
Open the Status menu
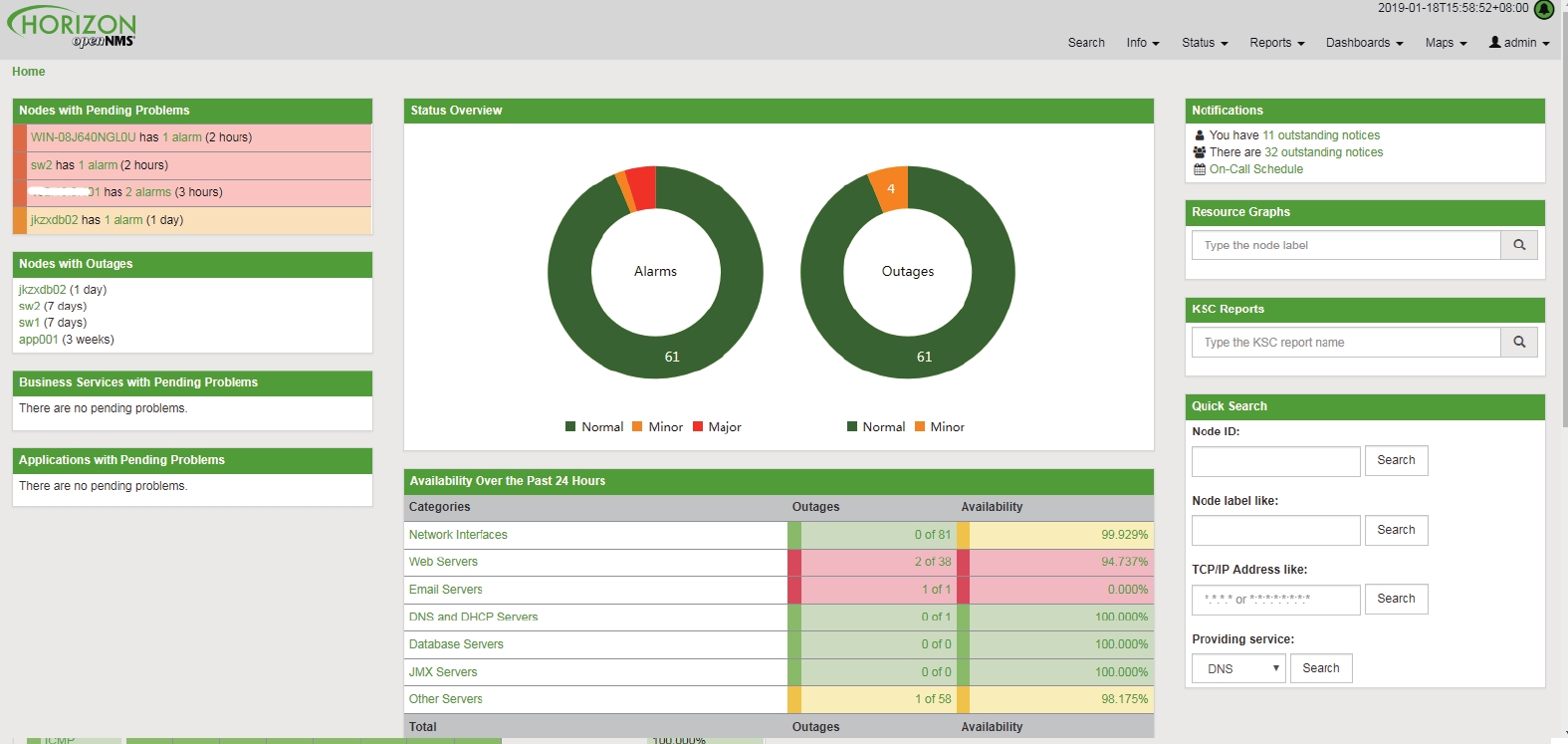click(1205, 43)
